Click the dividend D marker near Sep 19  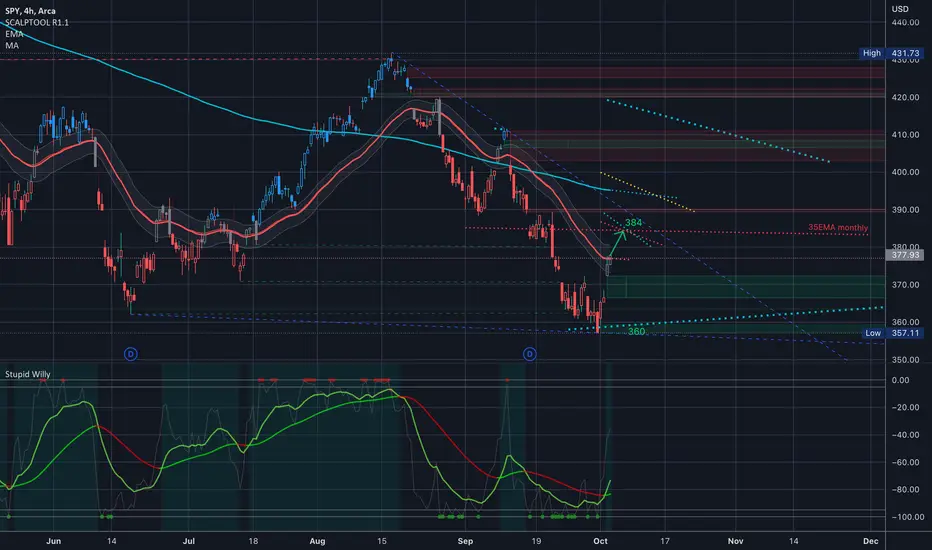[530, 354]
